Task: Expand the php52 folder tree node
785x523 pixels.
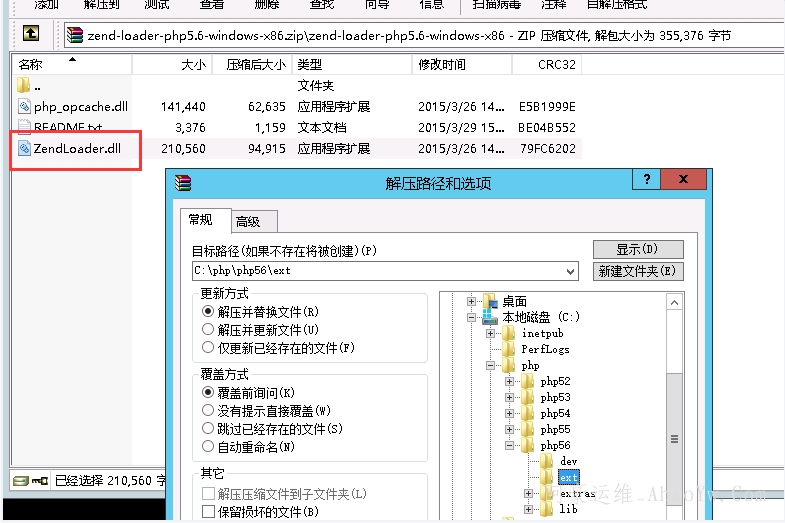Action: [x=510, y=381]
